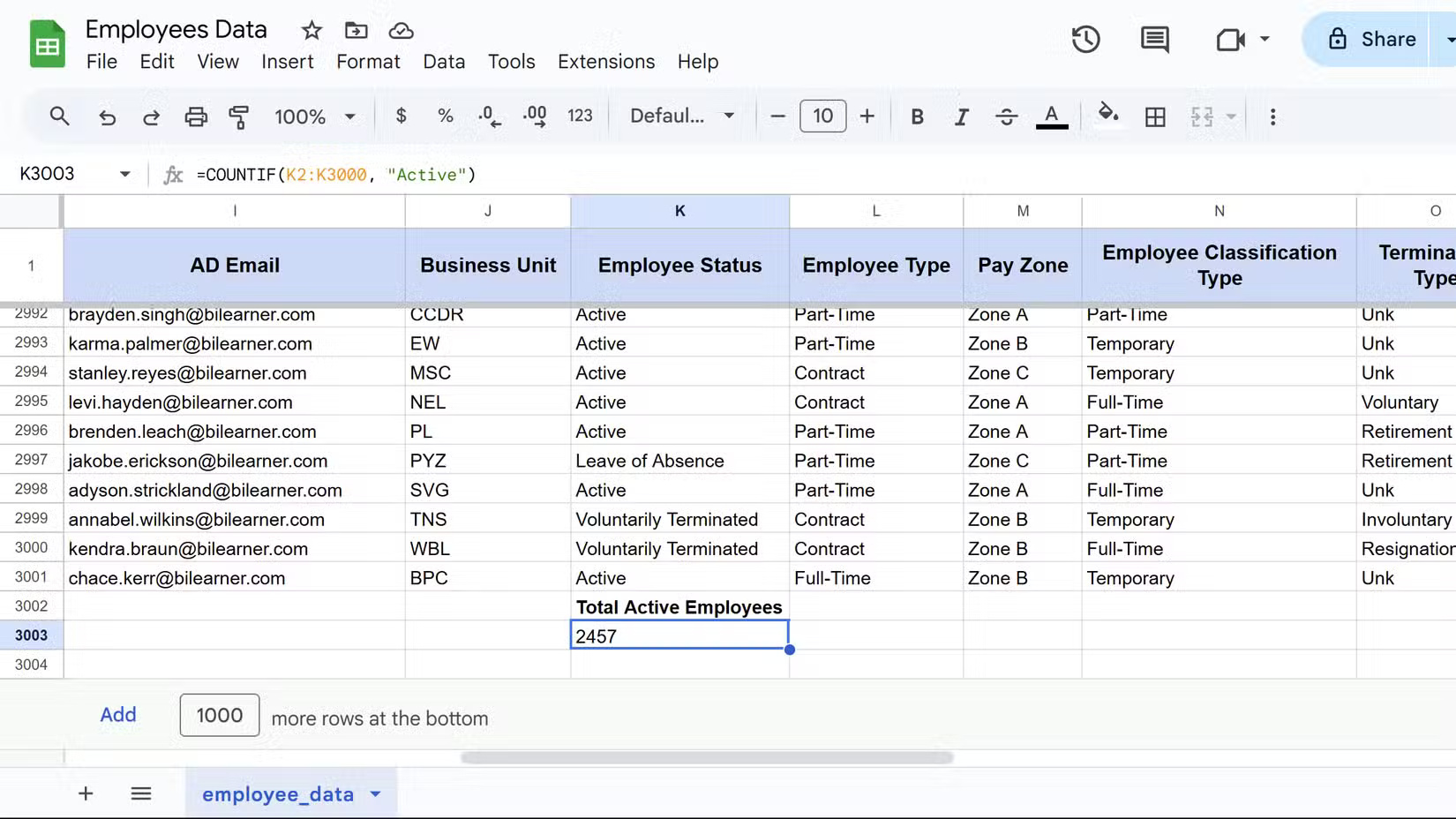
Task: Toggle bold formatting
Action: (917, 116)
